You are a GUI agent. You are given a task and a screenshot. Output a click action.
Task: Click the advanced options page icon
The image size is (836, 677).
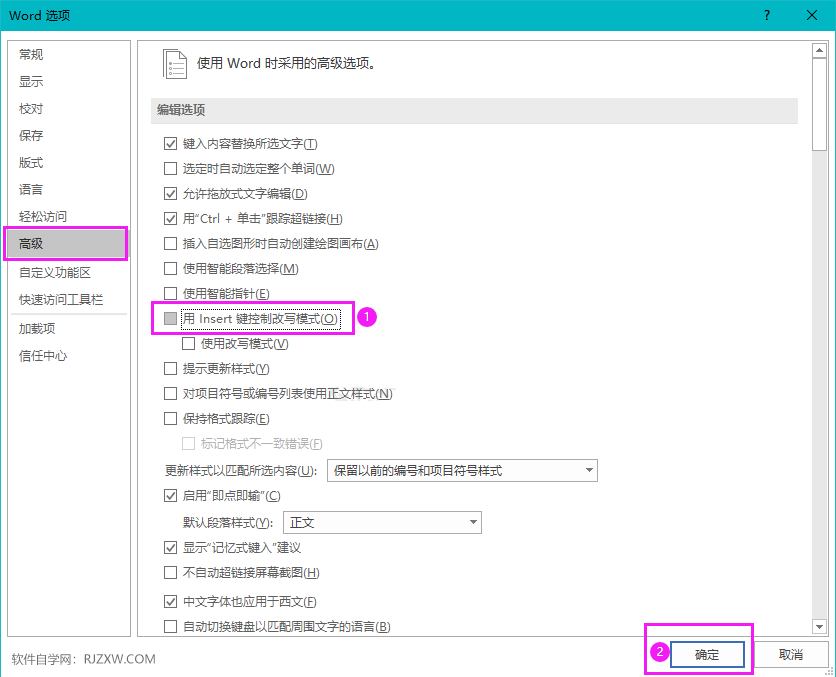(175, 62)
